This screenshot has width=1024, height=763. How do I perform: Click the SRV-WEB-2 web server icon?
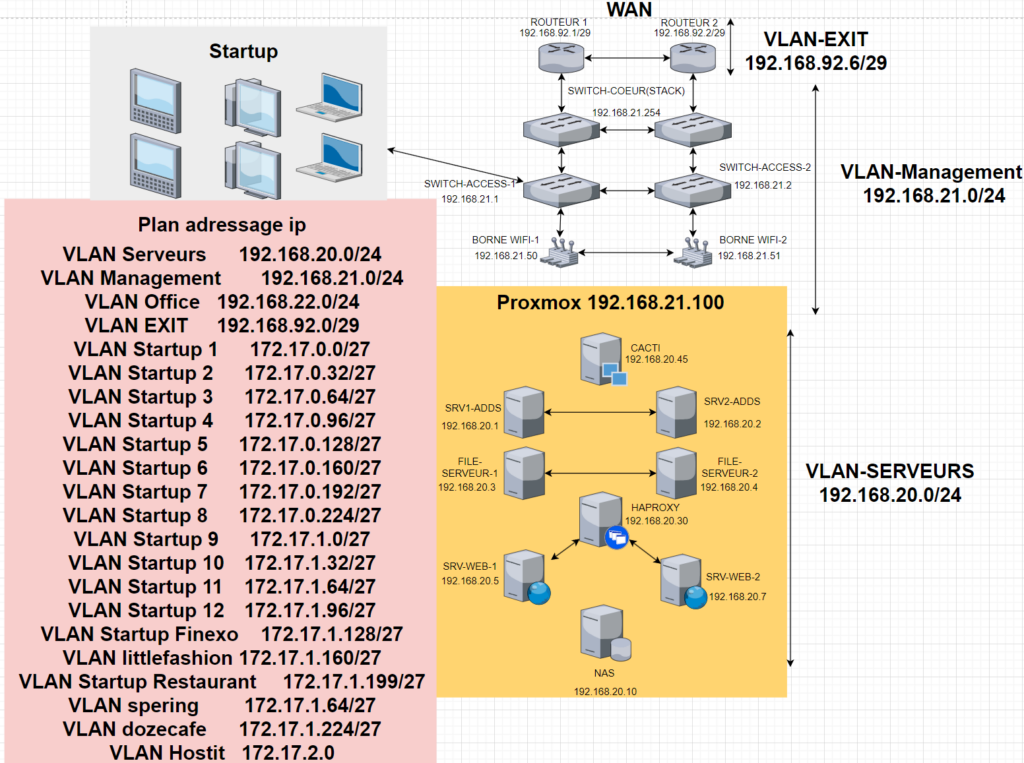tap(680, 579)
